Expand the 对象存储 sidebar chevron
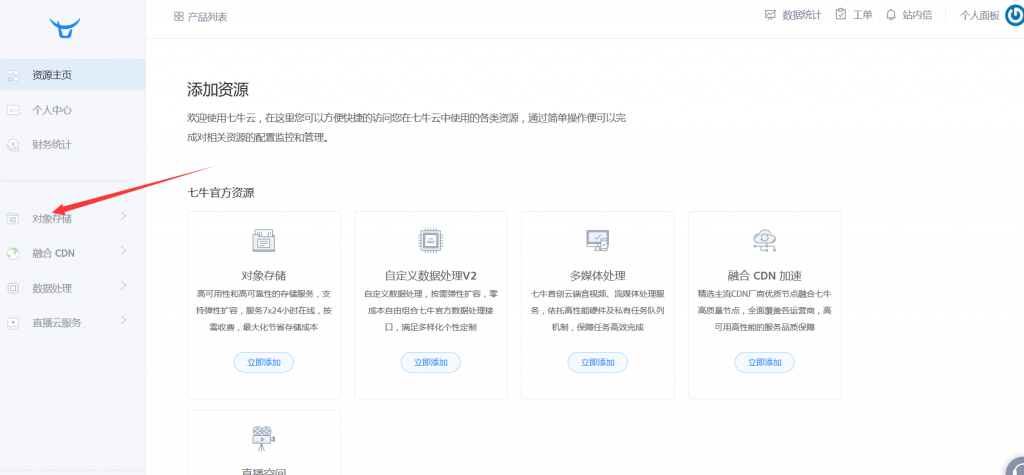This screenshot has height=475, width=1024. 123,216
